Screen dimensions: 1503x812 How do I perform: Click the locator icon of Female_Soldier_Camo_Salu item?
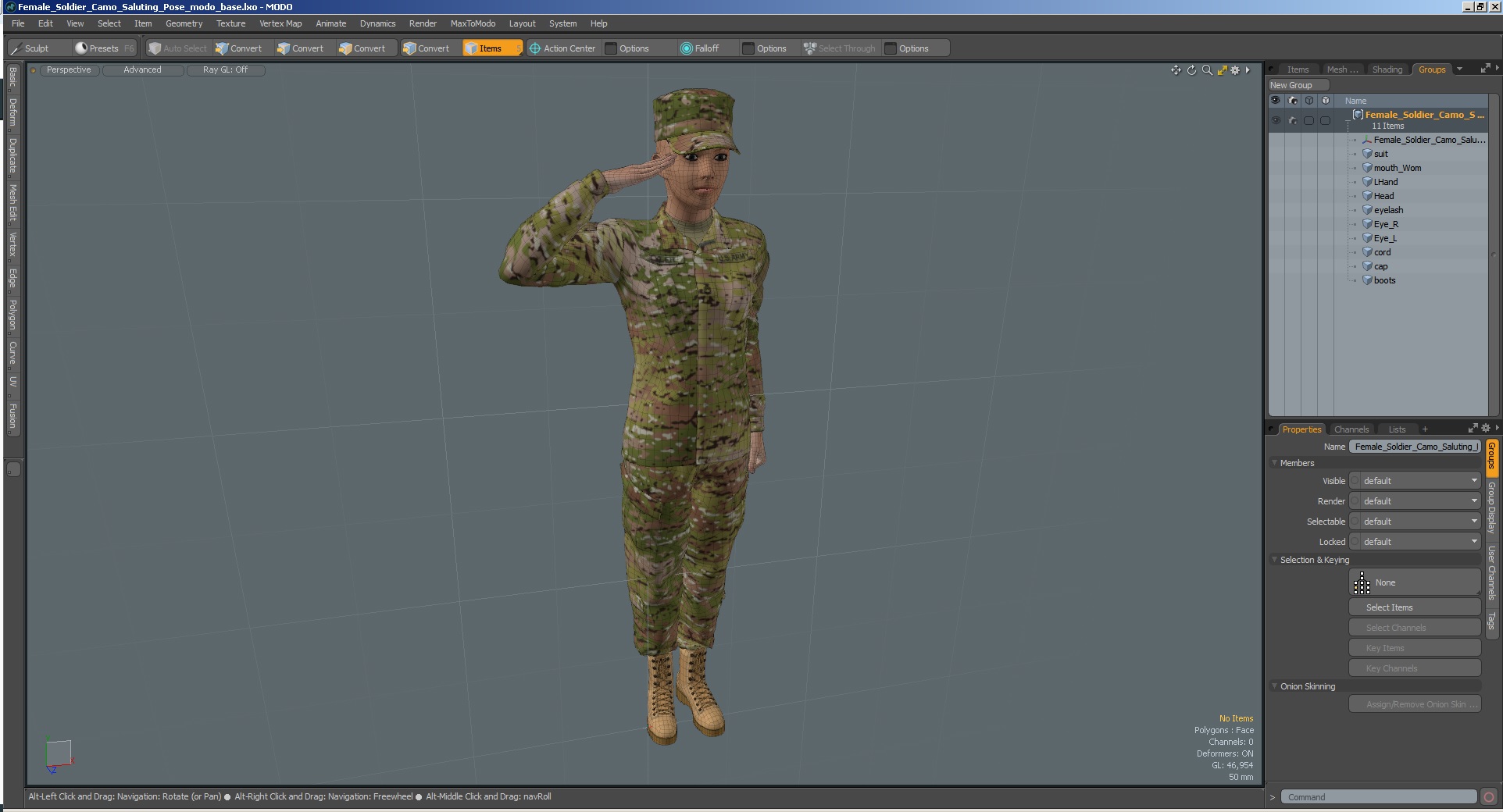point(1367,140)
